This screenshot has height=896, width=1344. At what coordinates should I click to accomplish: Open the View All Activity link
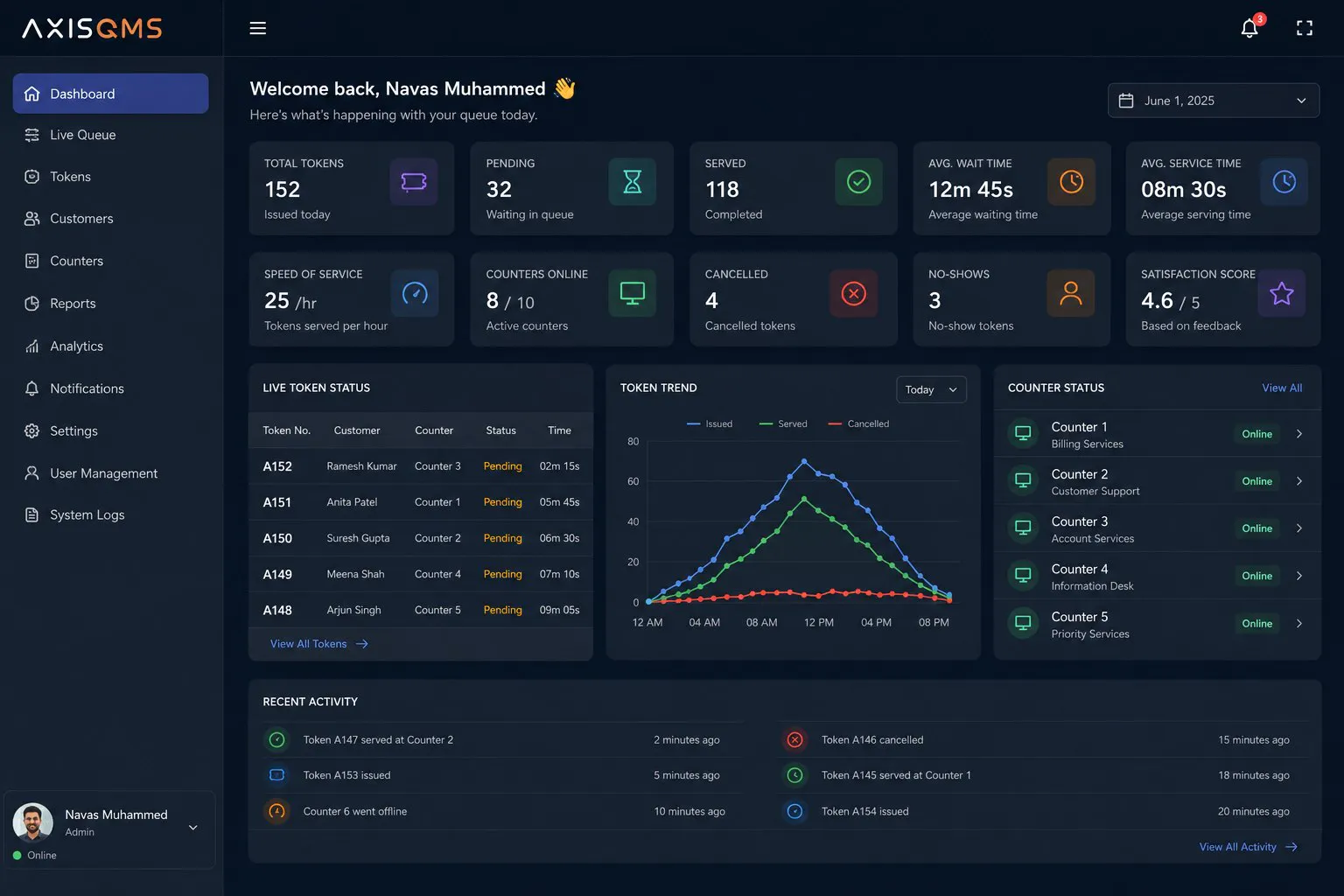coord(1248,847)
